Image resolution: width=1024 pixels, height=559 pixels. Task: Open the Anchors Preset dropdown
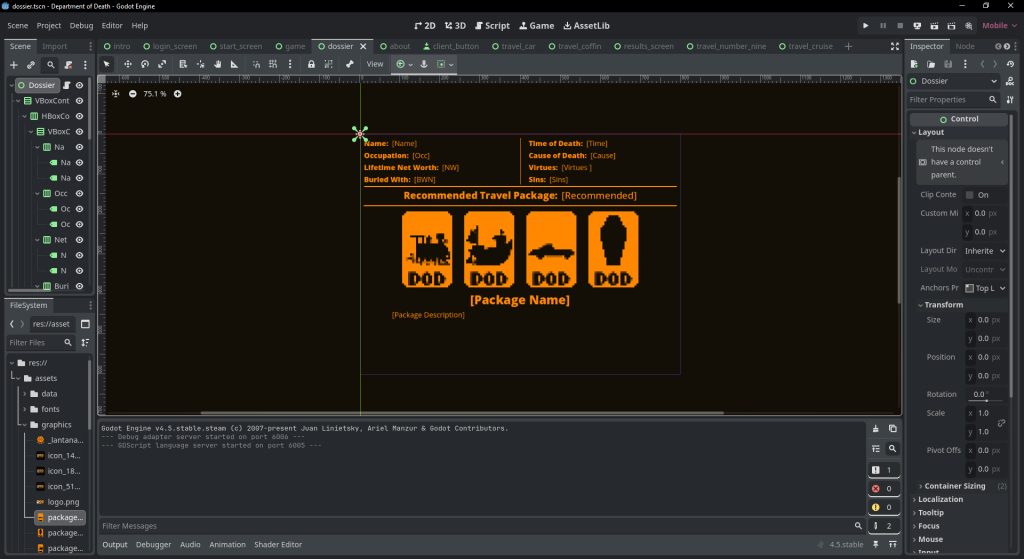tap(985, 288)
